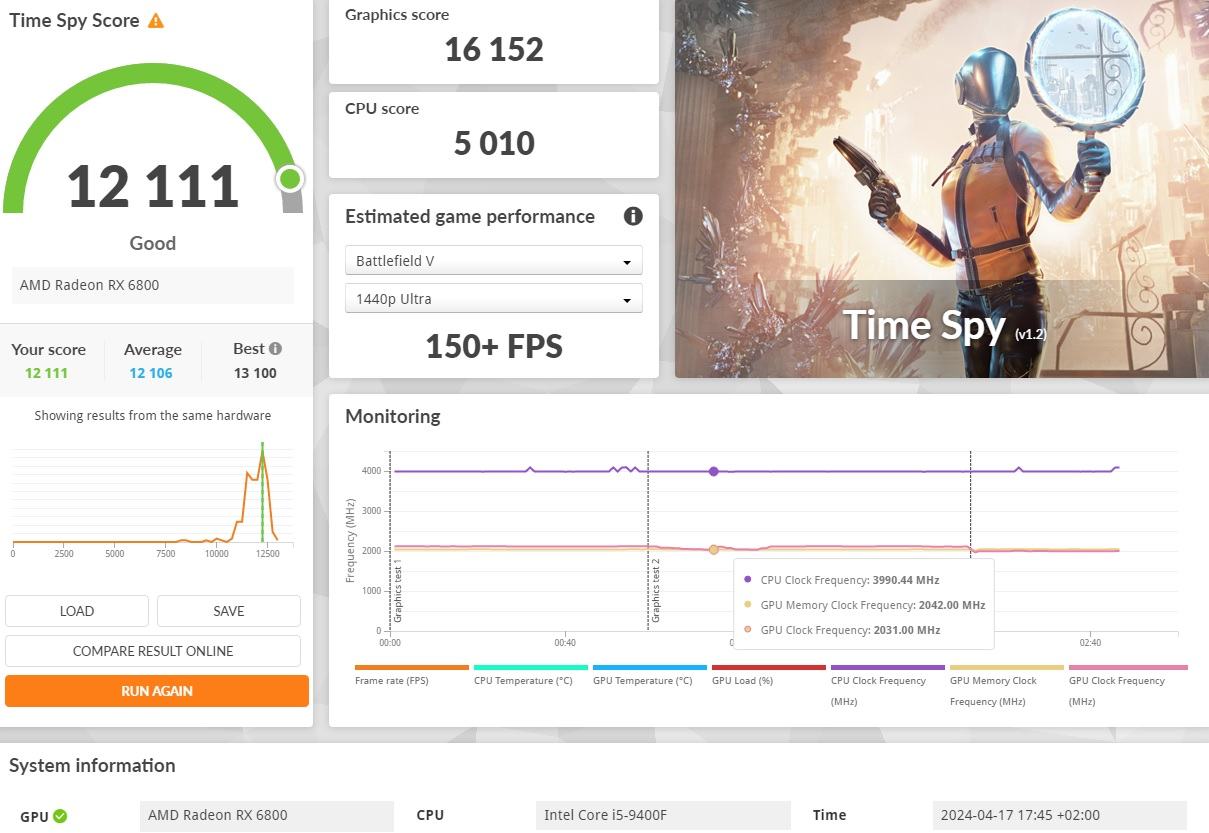Open the Battlefield V game dropdown
The width and height of the screenshot is (1209, 833).
click(494, 261)
